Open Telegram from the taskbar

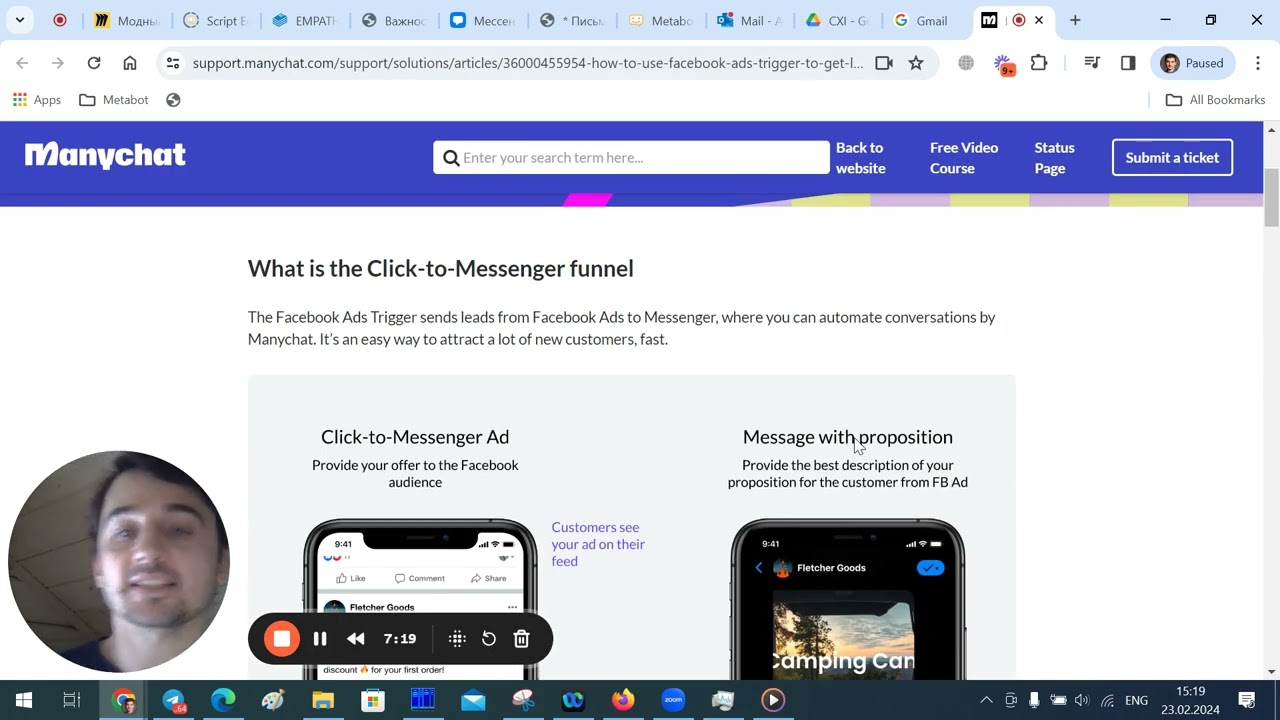tap(174, 701)
